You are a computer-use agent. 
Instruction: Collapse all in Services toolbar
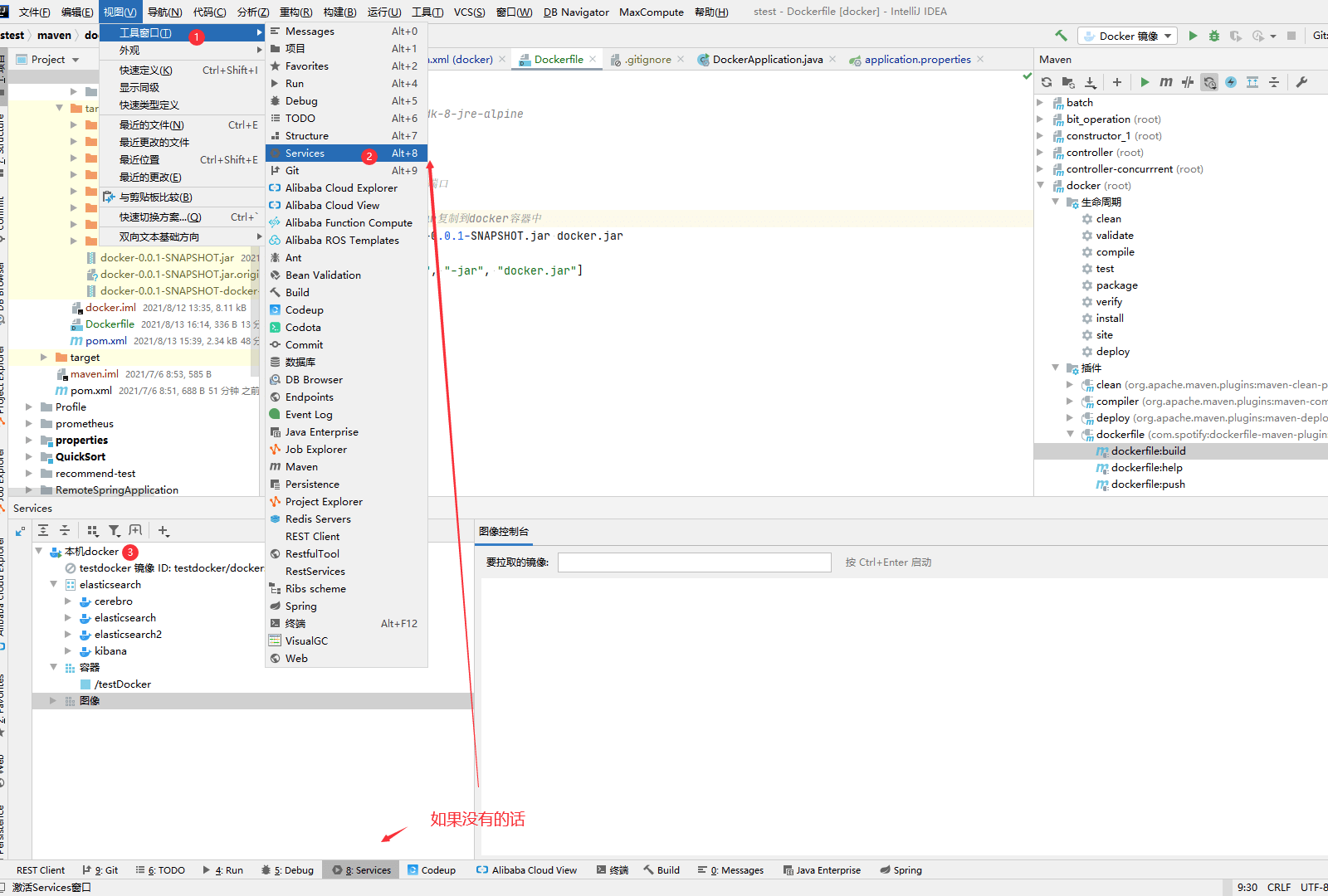(65, 530)
